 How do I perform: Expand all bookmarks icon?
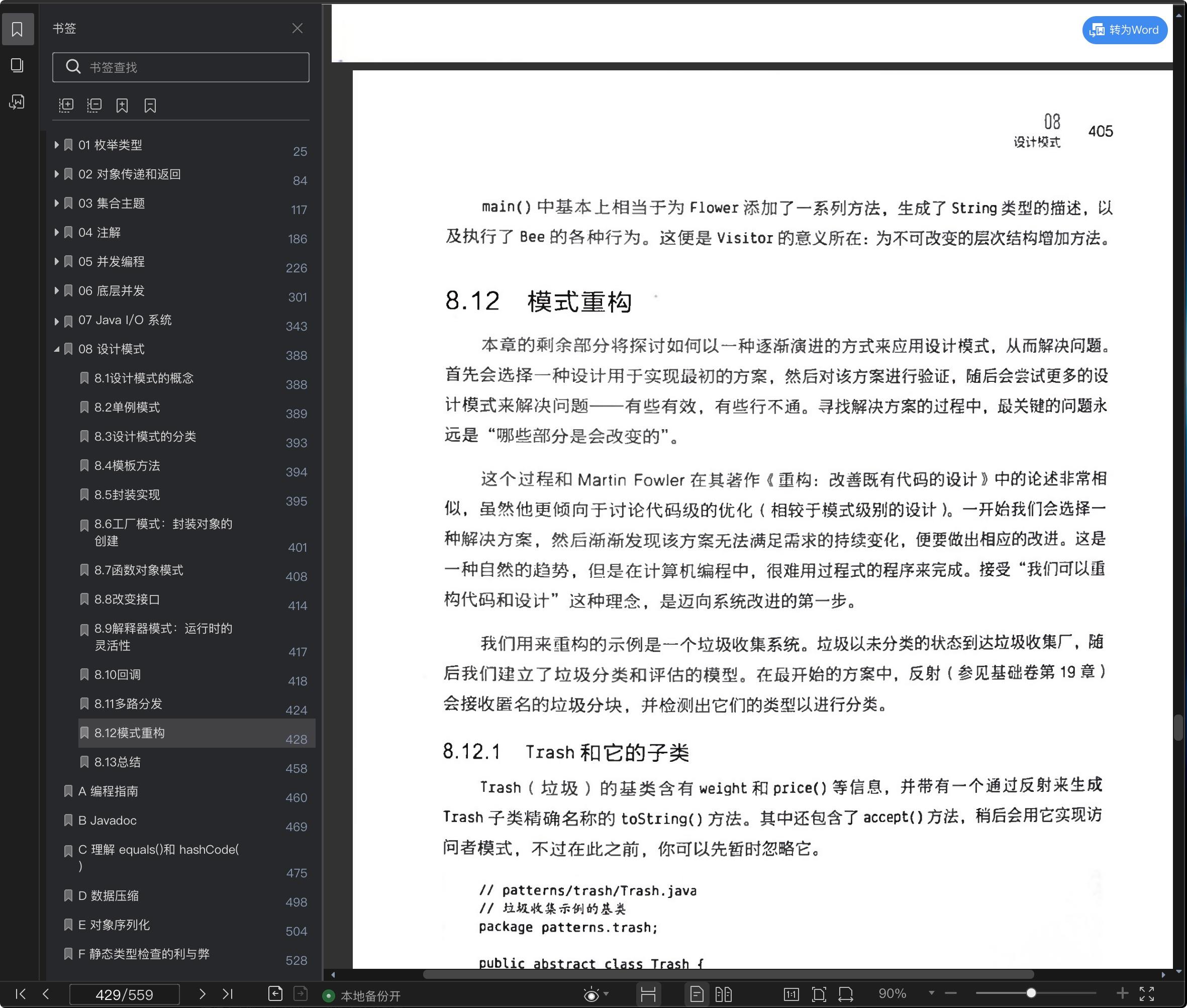(66, 105)
